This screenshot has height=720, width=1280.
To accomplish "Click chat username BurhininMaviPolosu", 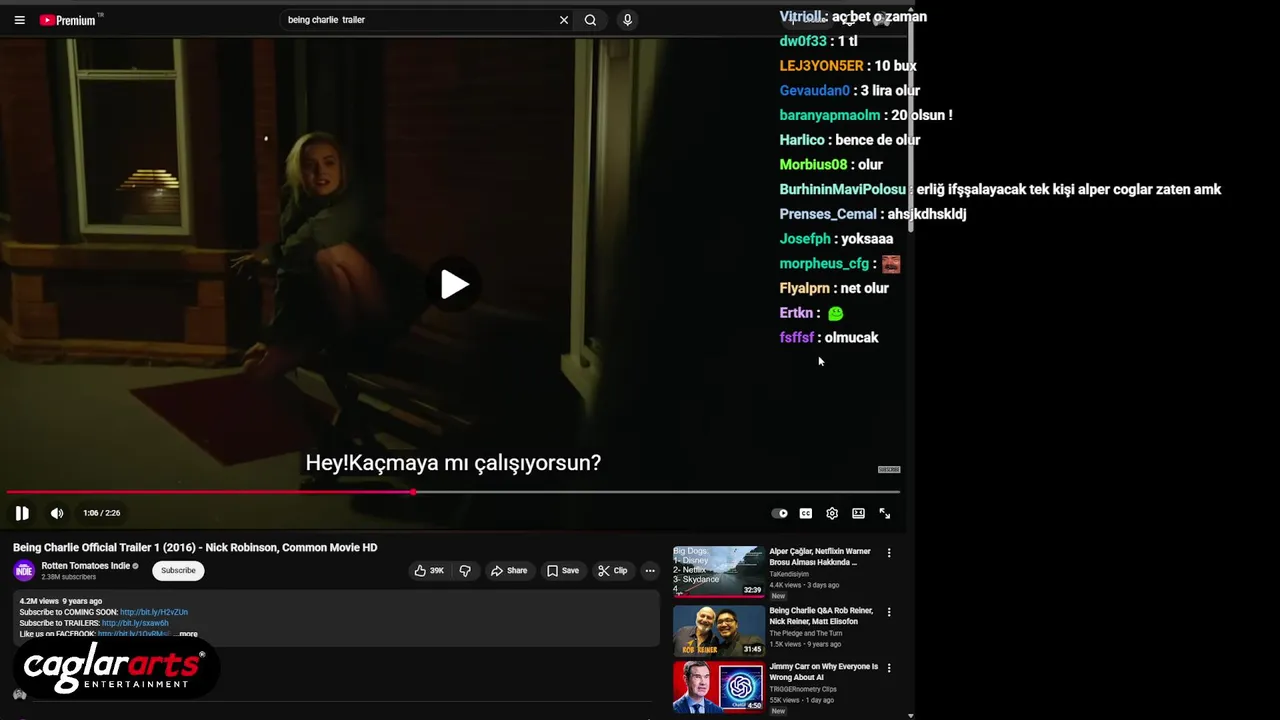I will pyautogui.click(x=843, y=189).
